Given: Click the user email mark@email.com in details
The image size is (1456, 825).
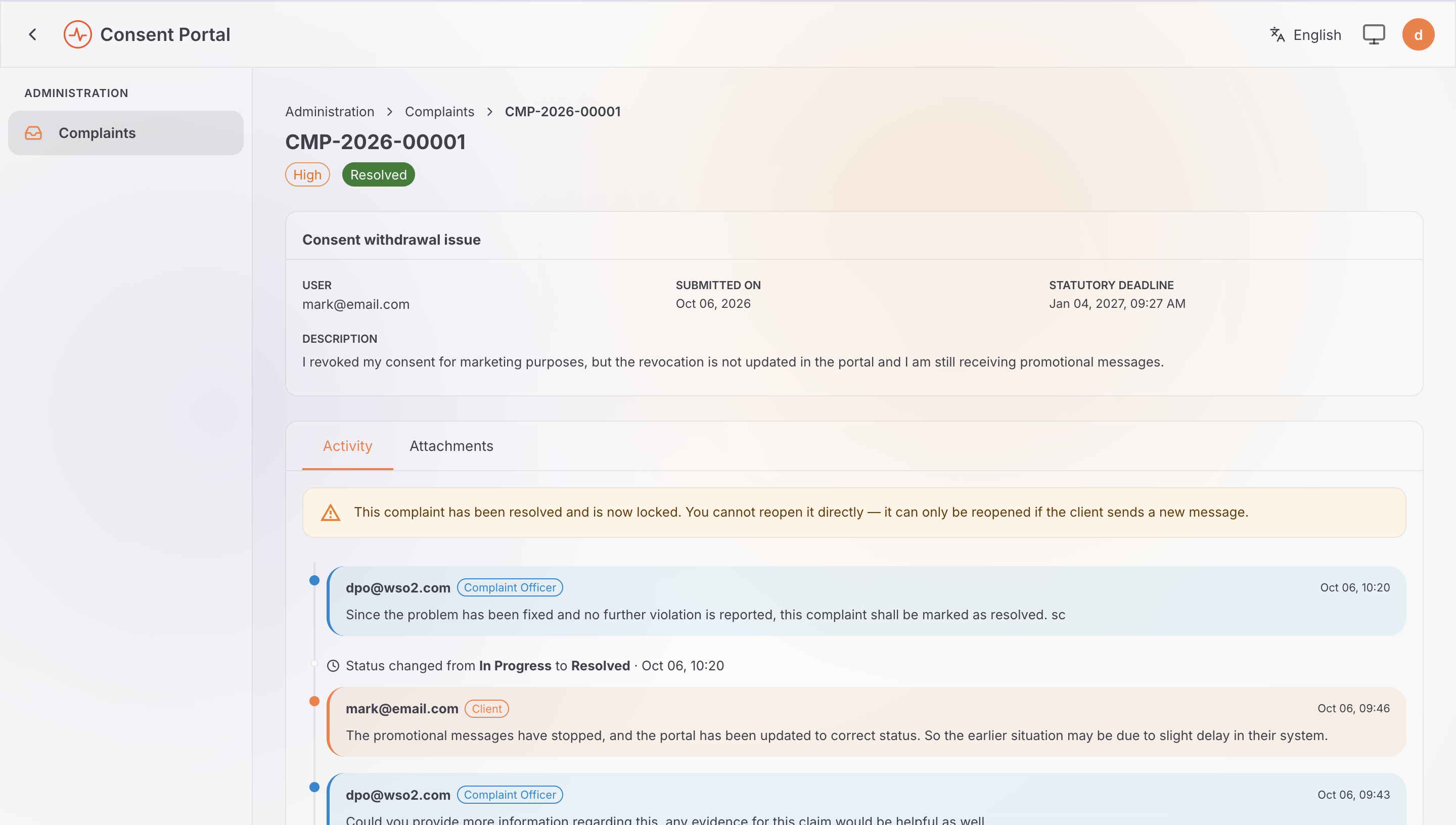Looking at the screenshot, I should pos(356,304).
